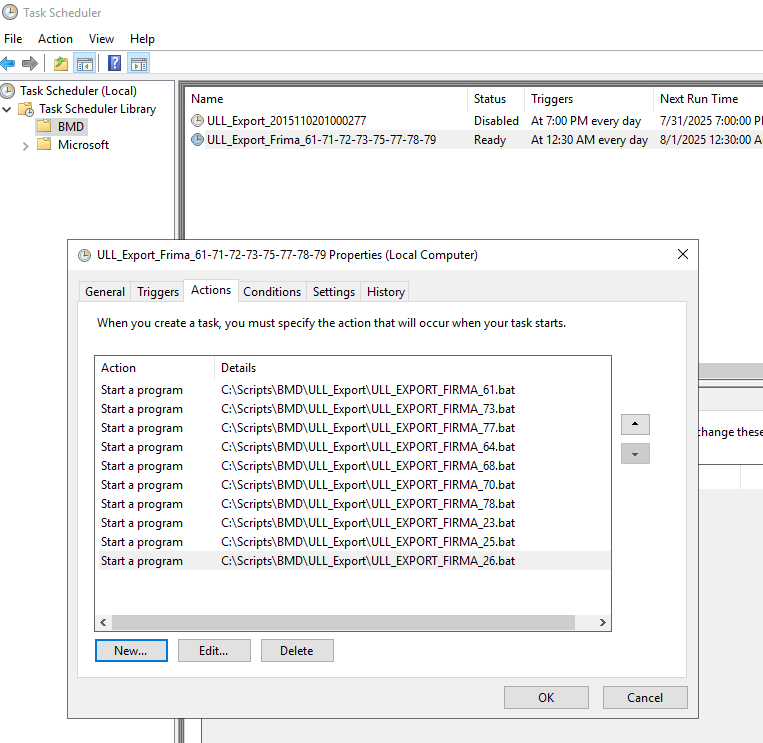This screenshot has height=743, width=763.
Task: Open the View menu
Action: pos(101,39)
